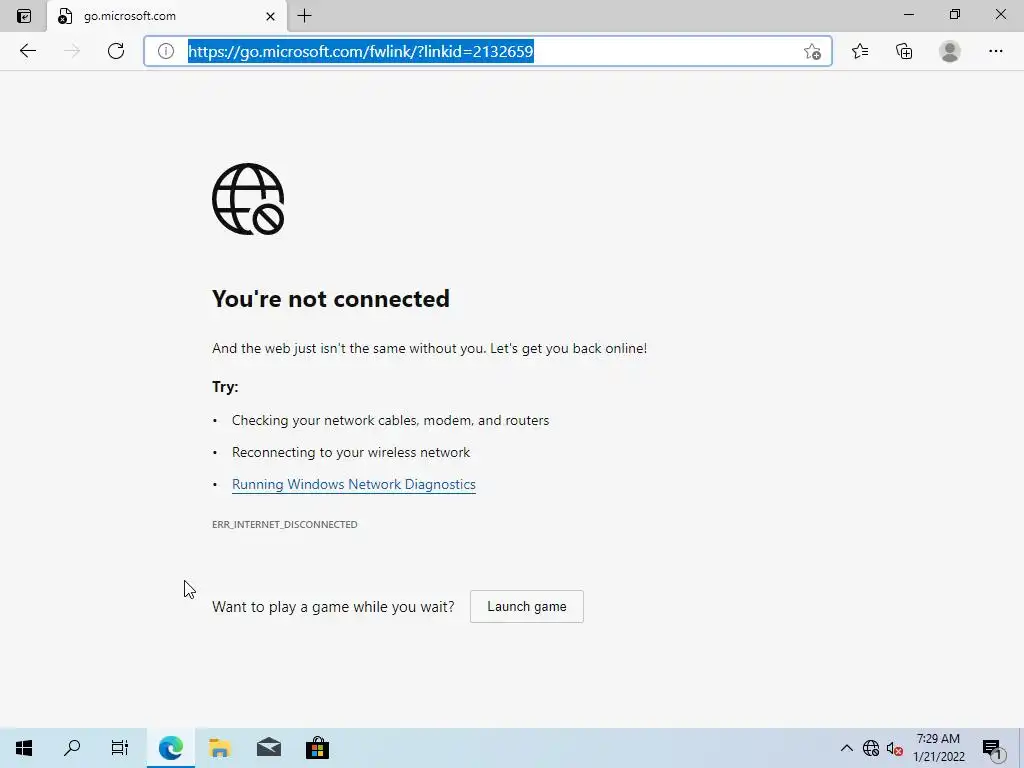Open the Favorites list
1024x768 pixels.
click(860, 51)
